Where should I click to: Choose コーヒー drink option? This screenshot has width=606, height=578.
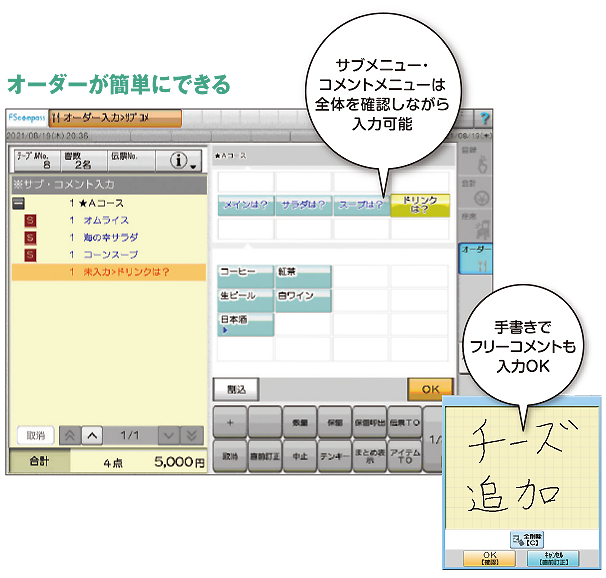pos(246,276)
